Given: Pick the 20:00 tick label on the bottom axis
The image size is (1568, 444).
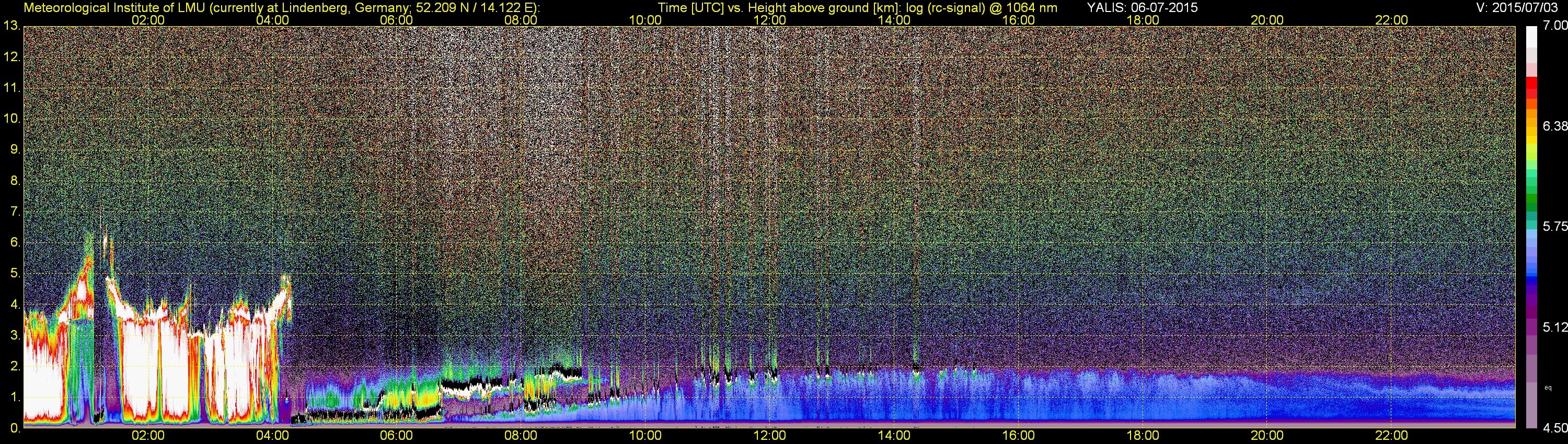Looking at the screenshot, I should click(1267, 436).
